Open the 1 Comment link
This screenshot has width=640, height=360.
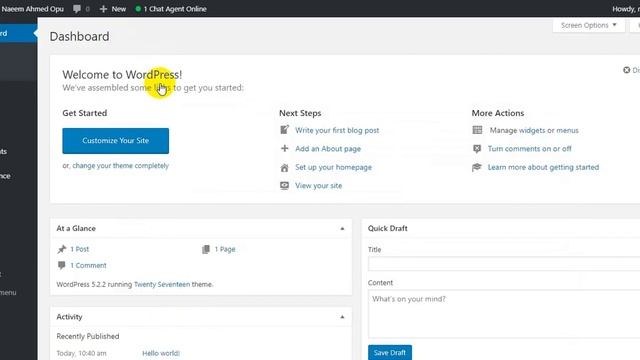(x=88, y=265)
